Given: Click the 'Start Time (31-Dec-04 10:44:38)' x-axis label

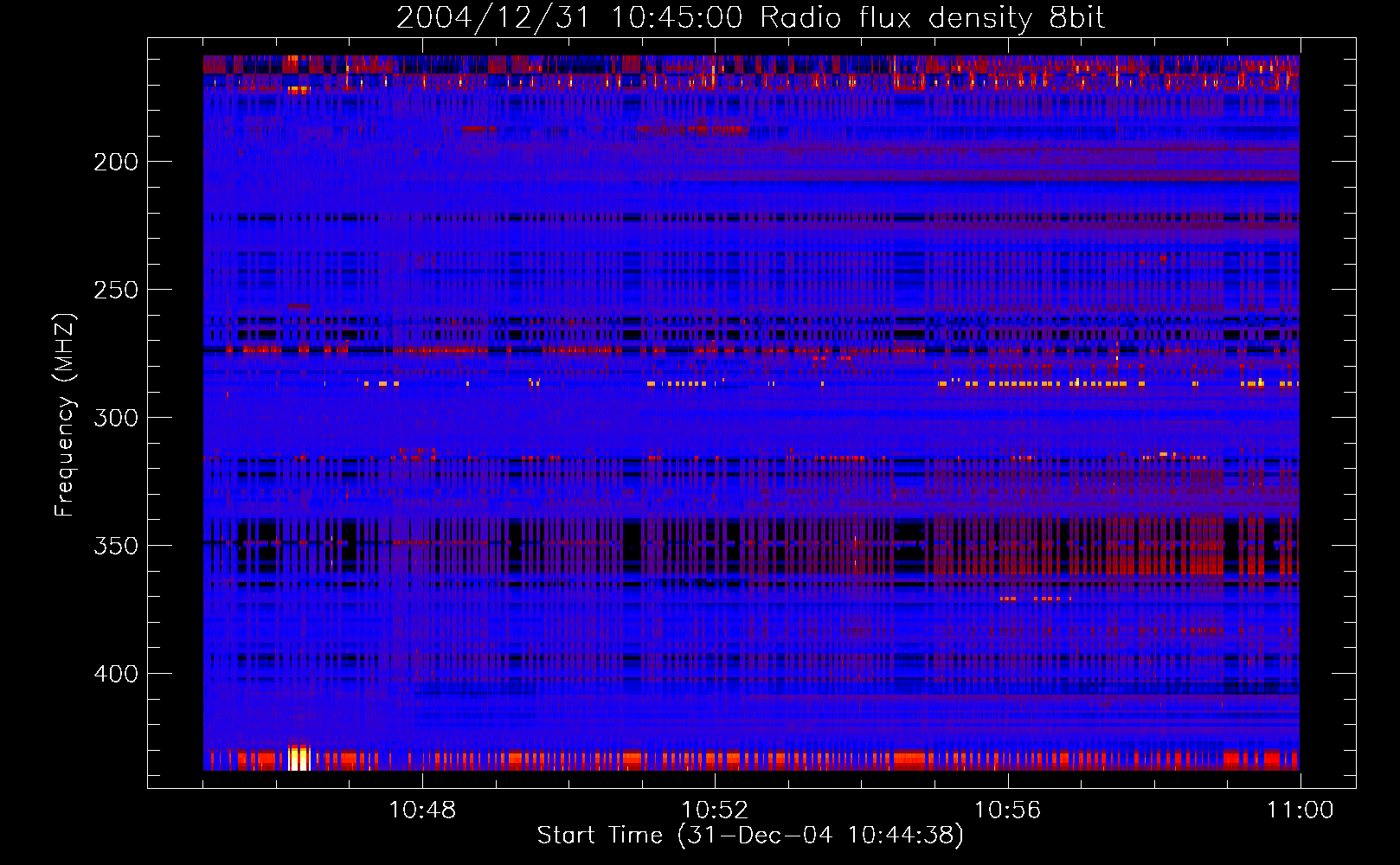Looking at the screenshot, I should [750, 836].
